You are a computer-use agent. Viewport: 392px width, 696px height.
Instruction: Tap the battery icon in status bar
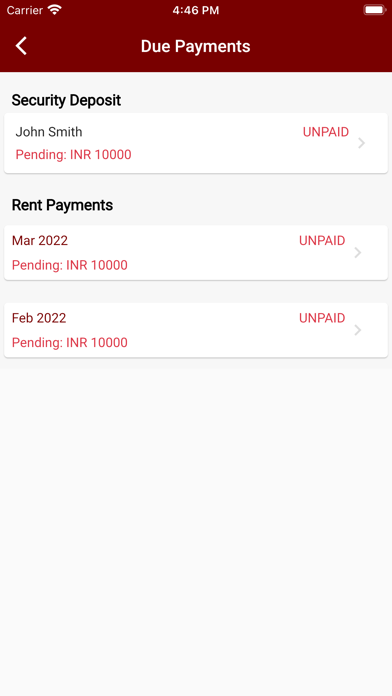(x=374, y=10)
